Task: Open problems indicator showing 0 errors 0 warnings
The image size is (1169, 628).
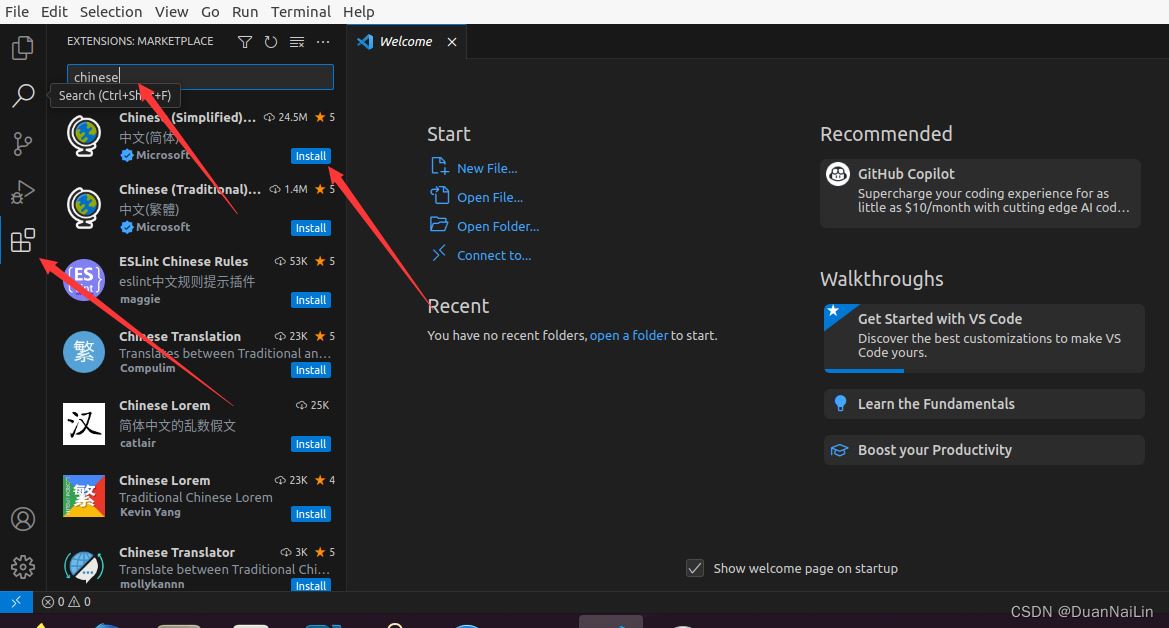Action: [x=66, y=601]
